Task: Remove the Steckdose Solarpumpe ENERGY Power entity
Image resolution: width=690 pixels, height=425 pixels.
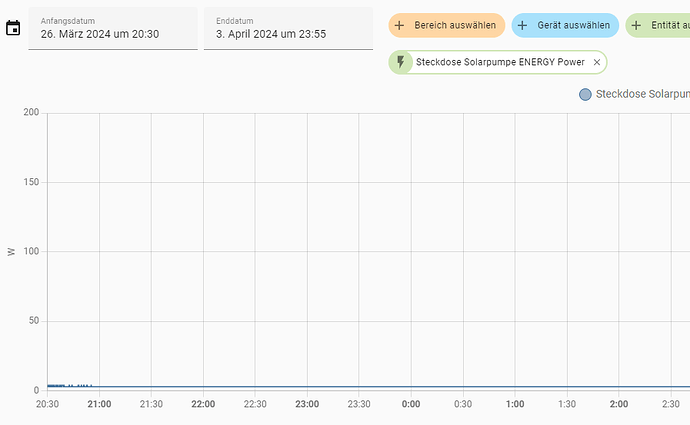Action: [597, 62]
